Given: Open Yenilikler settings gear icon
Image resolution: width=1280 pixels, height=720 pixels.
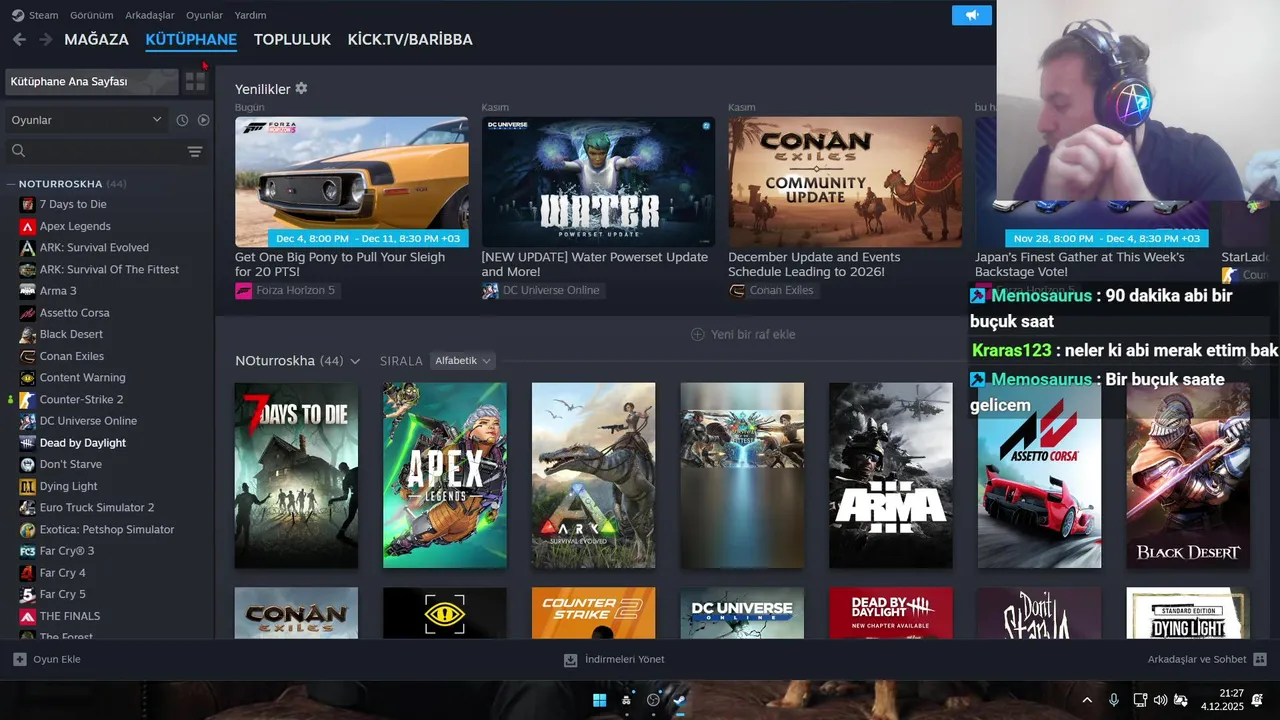Looking at the screenshot, I should (x=301, y=88).
